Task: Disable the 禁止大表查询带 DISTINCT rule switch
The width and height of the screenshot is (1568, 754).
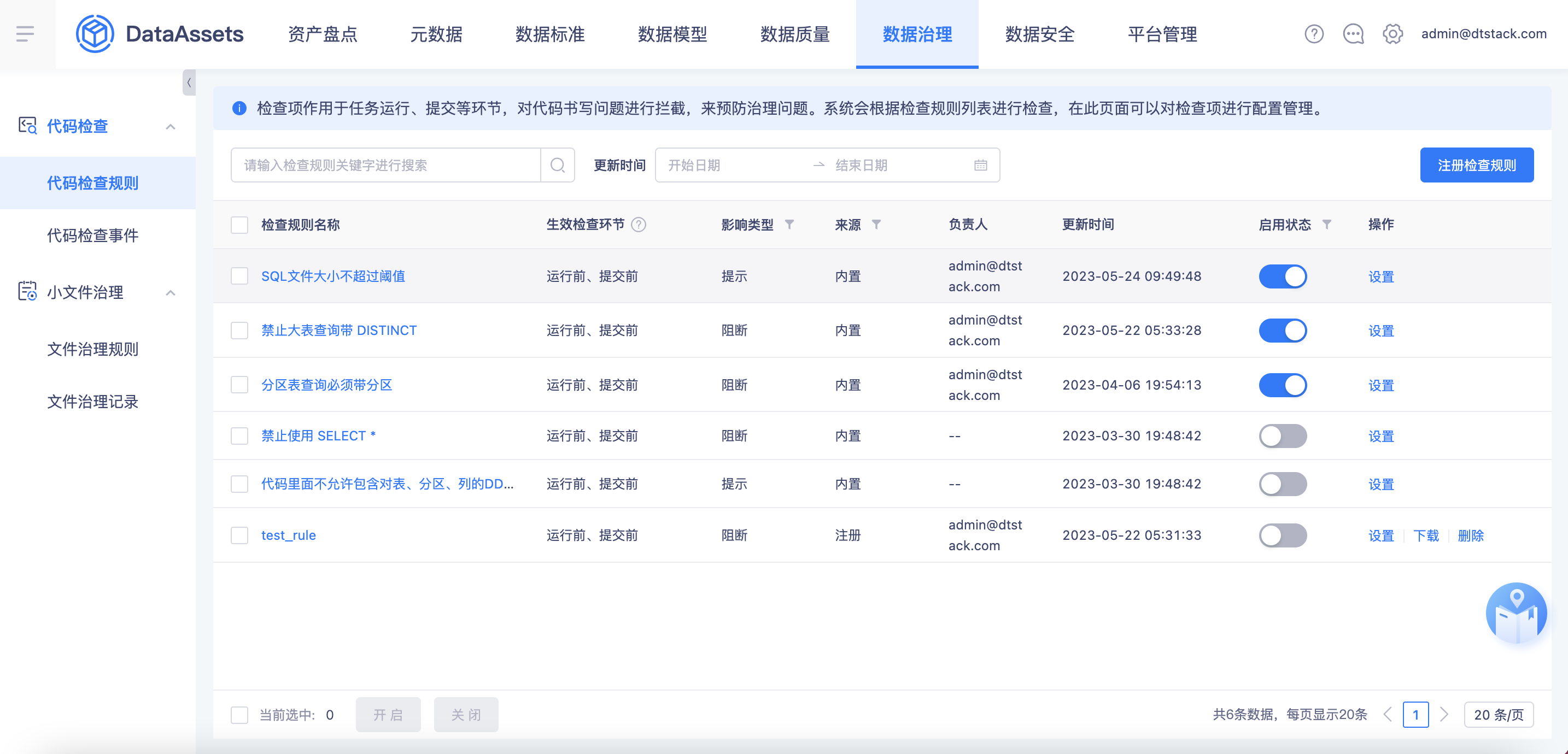Action: [1283, 331]
